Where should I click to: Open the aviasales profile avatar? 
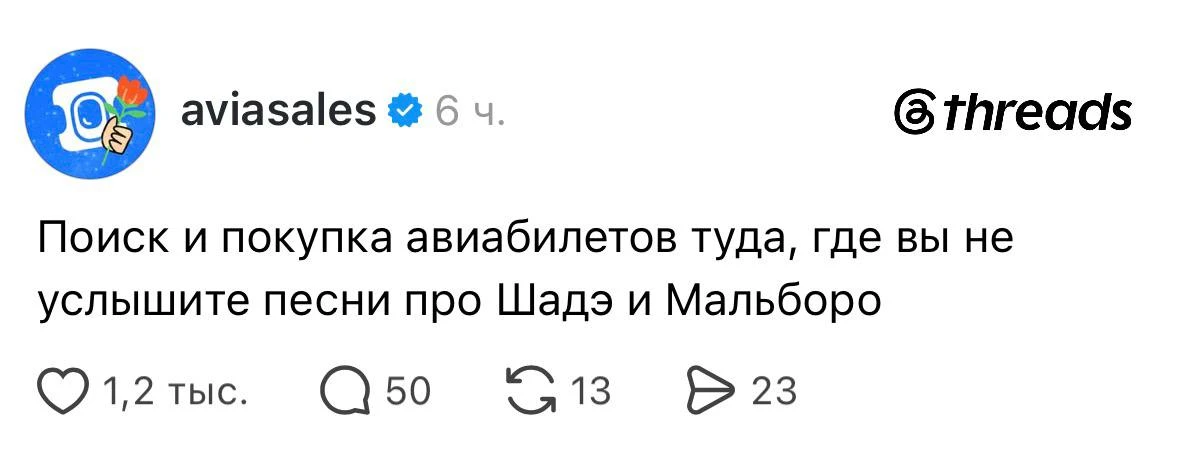point(90,114)
